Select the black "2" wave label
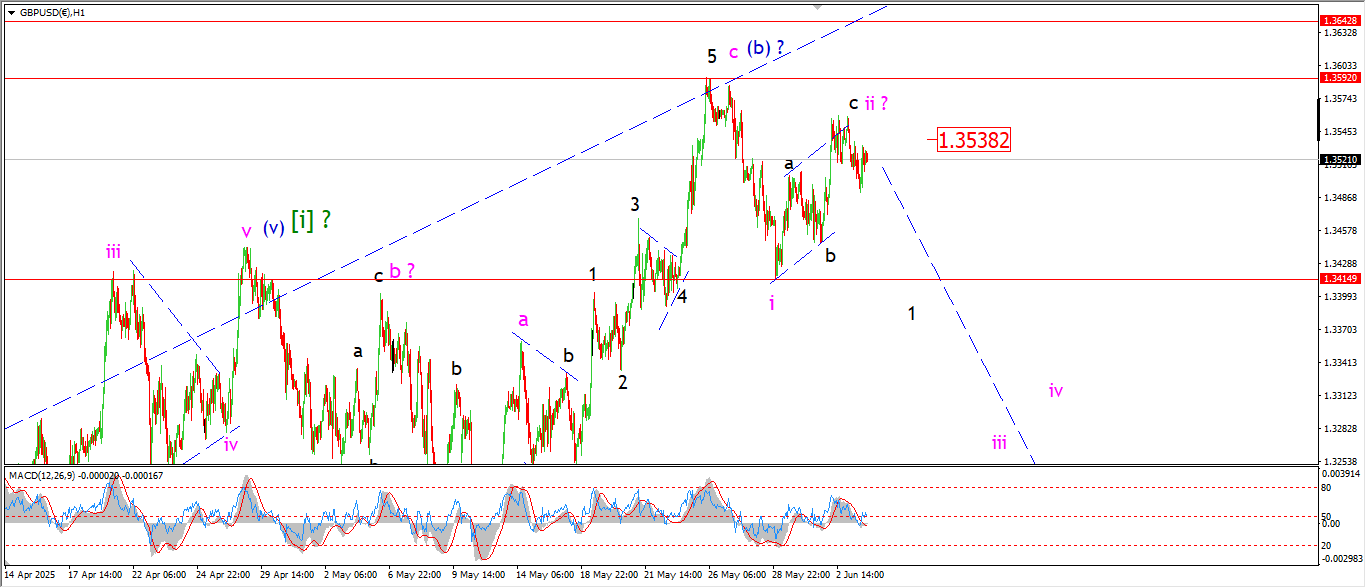The width and height of the screenshot is (1366, 588). coord(622,382)
